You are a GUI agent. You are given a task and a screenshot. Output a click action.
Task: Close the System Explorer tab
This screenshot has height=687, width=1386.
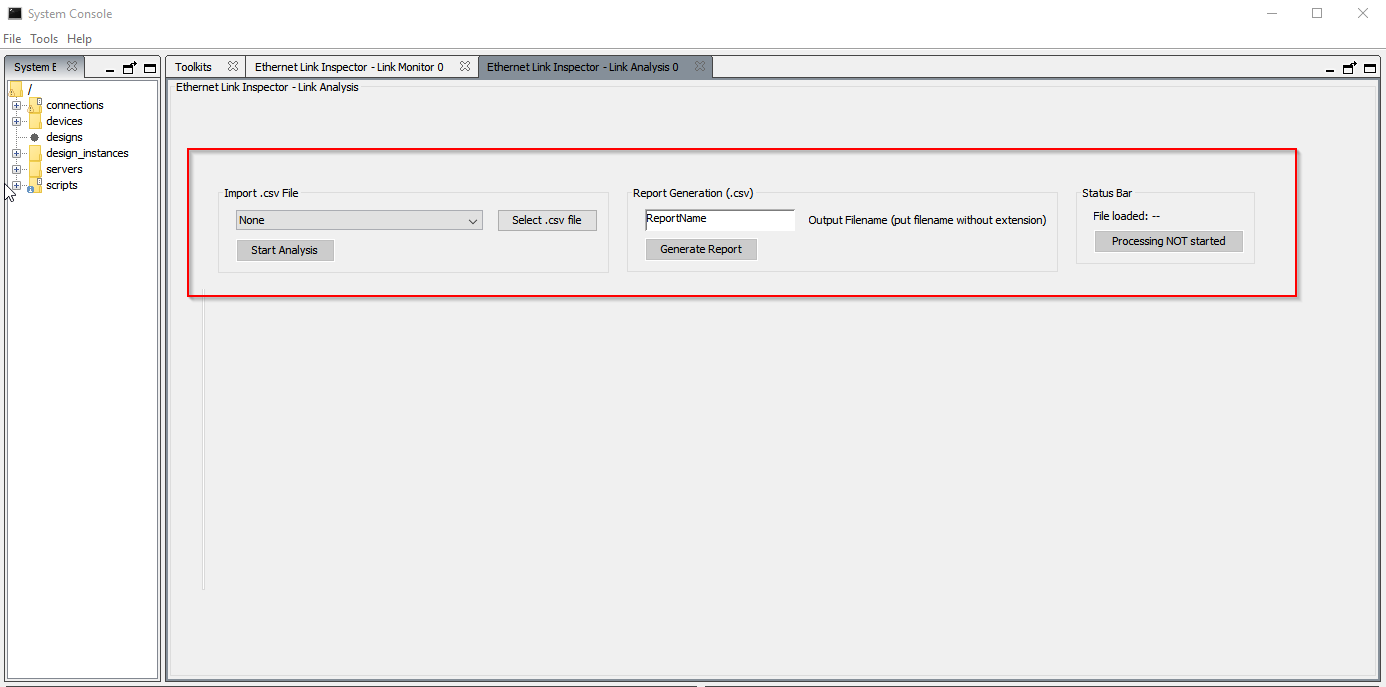tap(72, 66)
